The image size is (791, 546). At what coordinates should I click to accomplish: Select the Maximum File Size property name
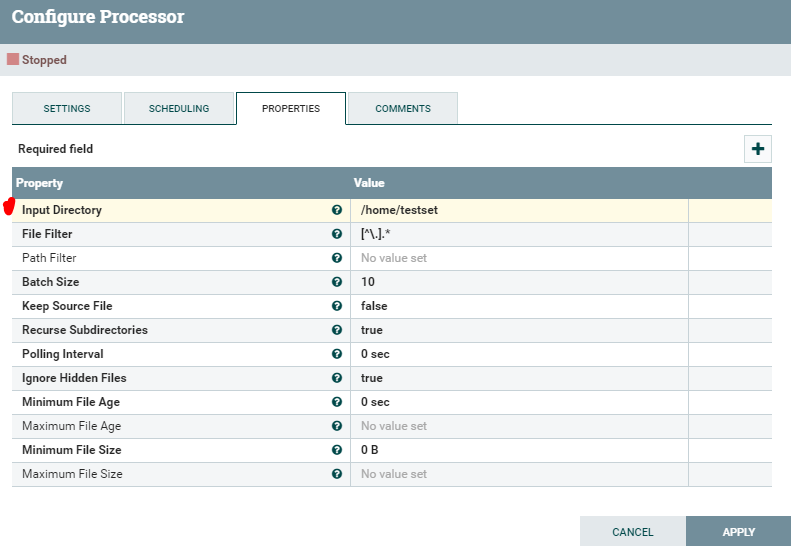72,474
